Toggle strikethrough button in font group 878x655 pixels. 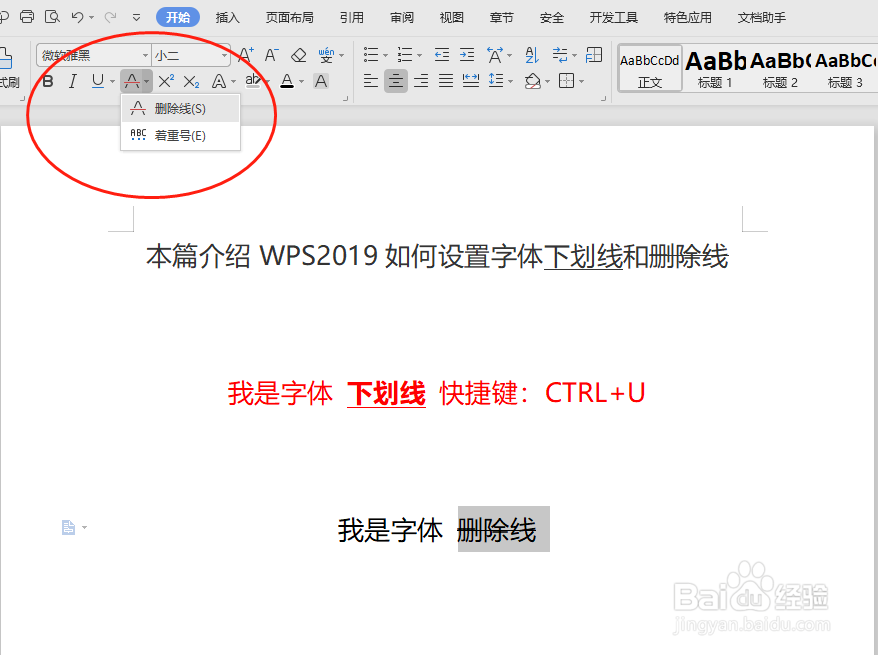pos(132,82)
